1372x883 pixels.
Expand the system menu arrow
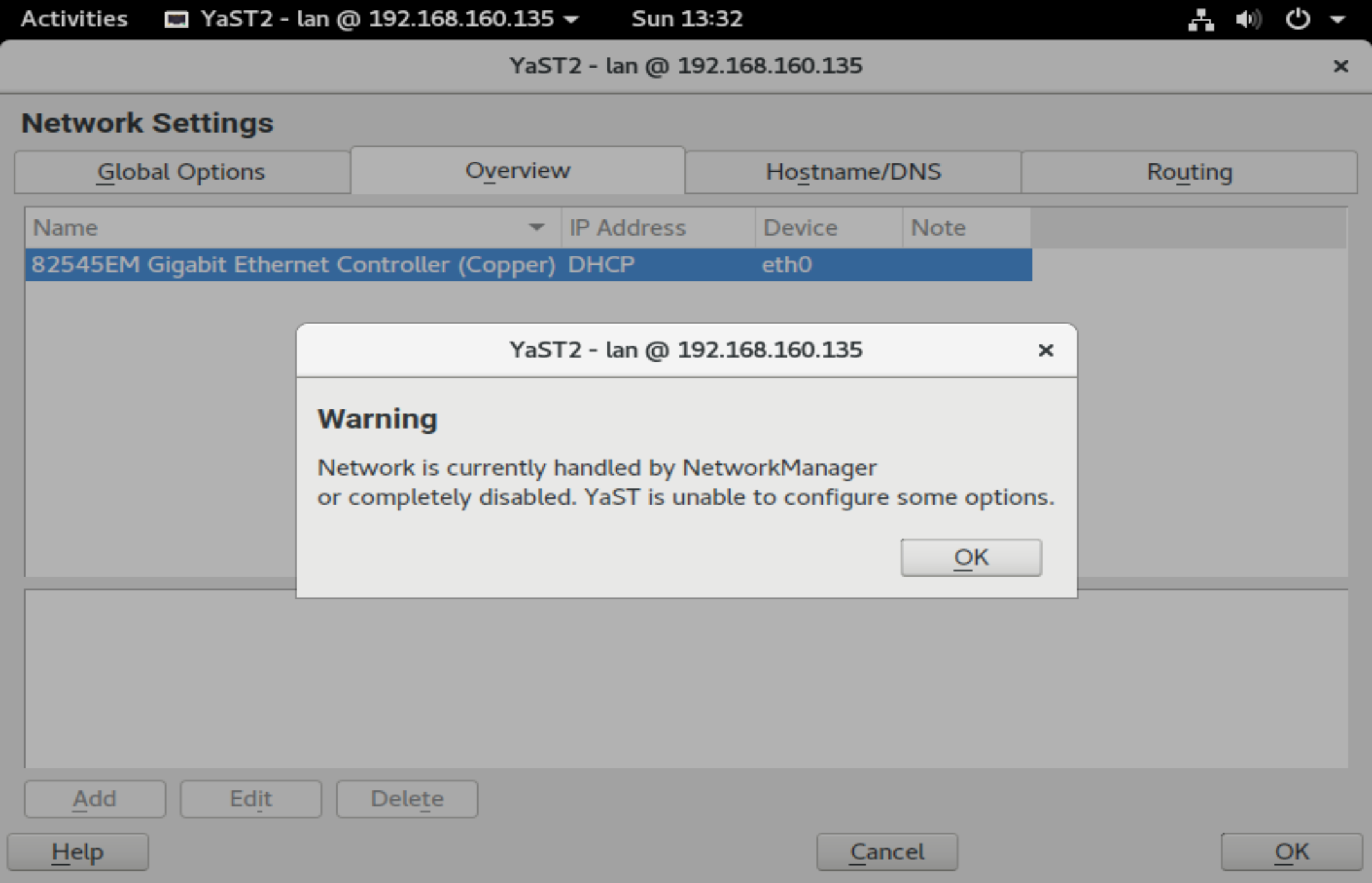(1338, 19)
